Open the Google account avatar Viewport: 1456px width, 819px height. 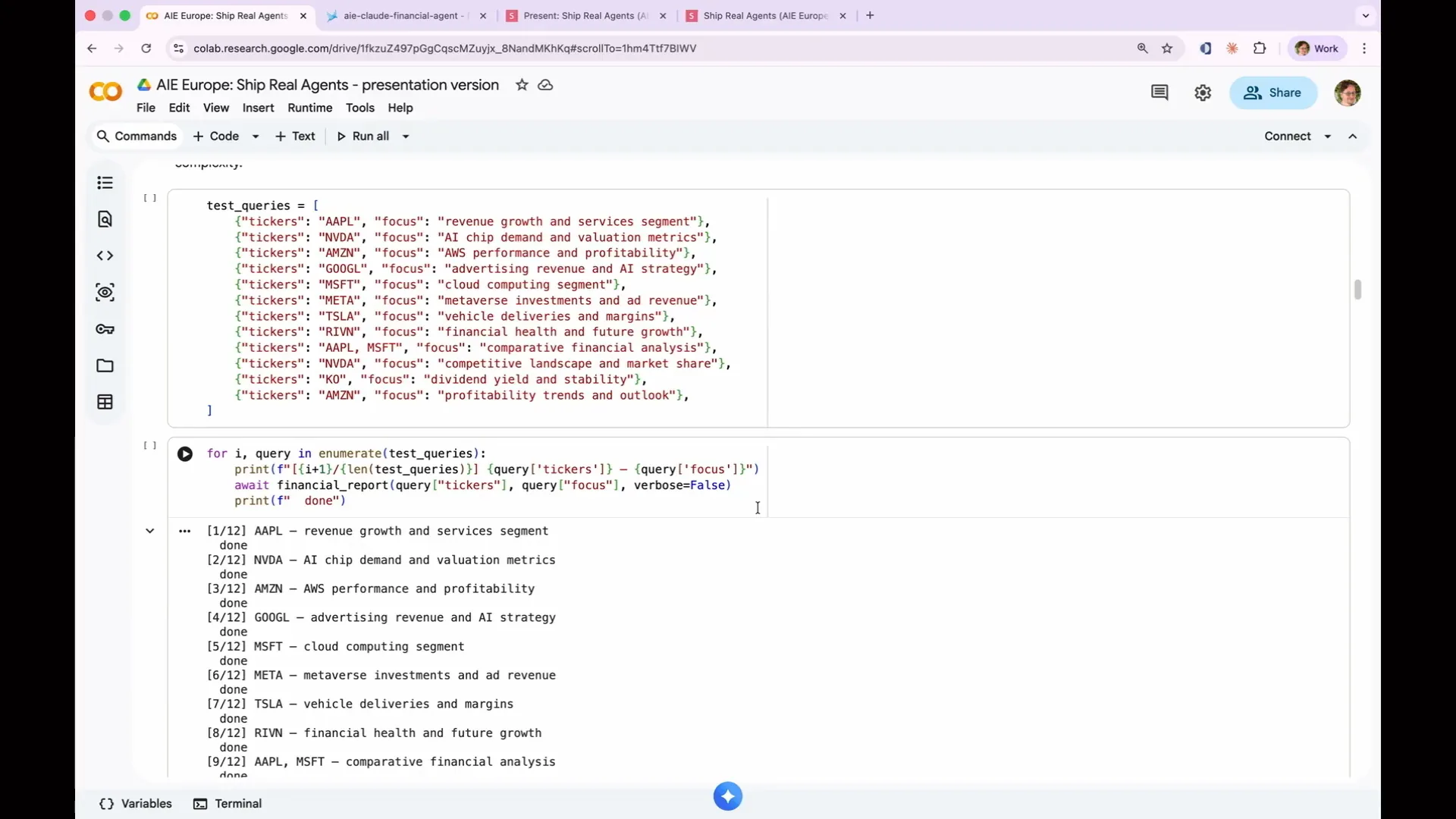[1348, 93]
